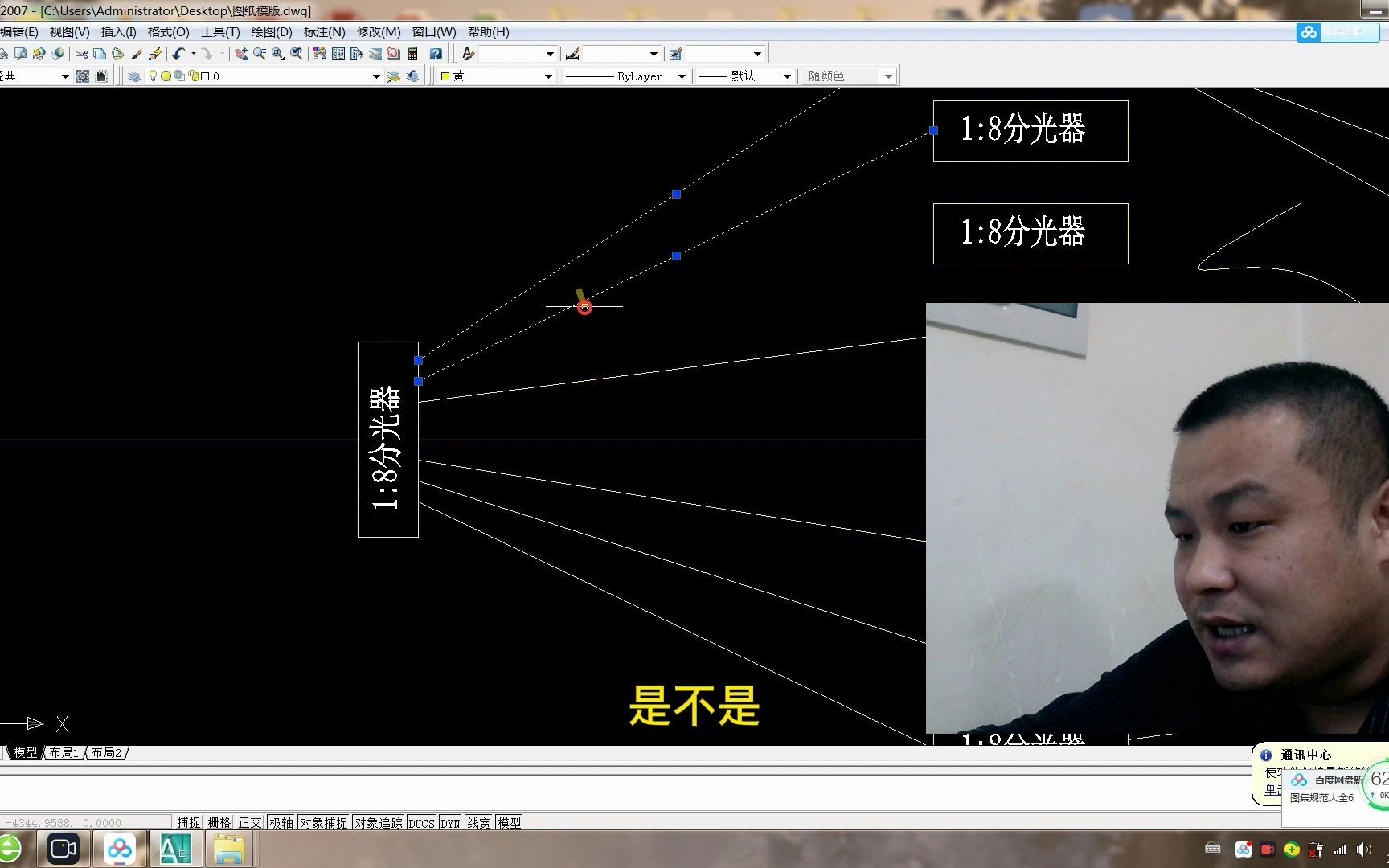Click the Paste clipboard icon
This screenshot has height=868, width=1389.
118,54
